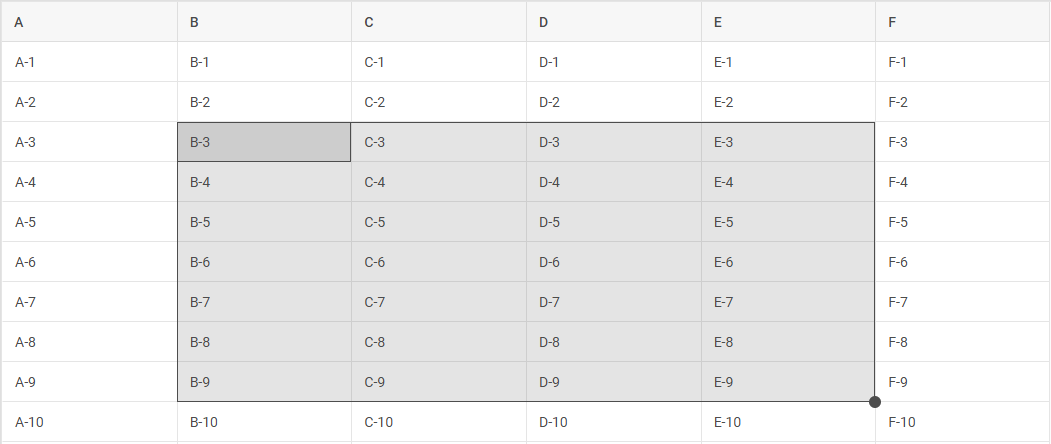Click cell A-1
The height and width of the screenshot is (444, 1051).
point(89,62)
